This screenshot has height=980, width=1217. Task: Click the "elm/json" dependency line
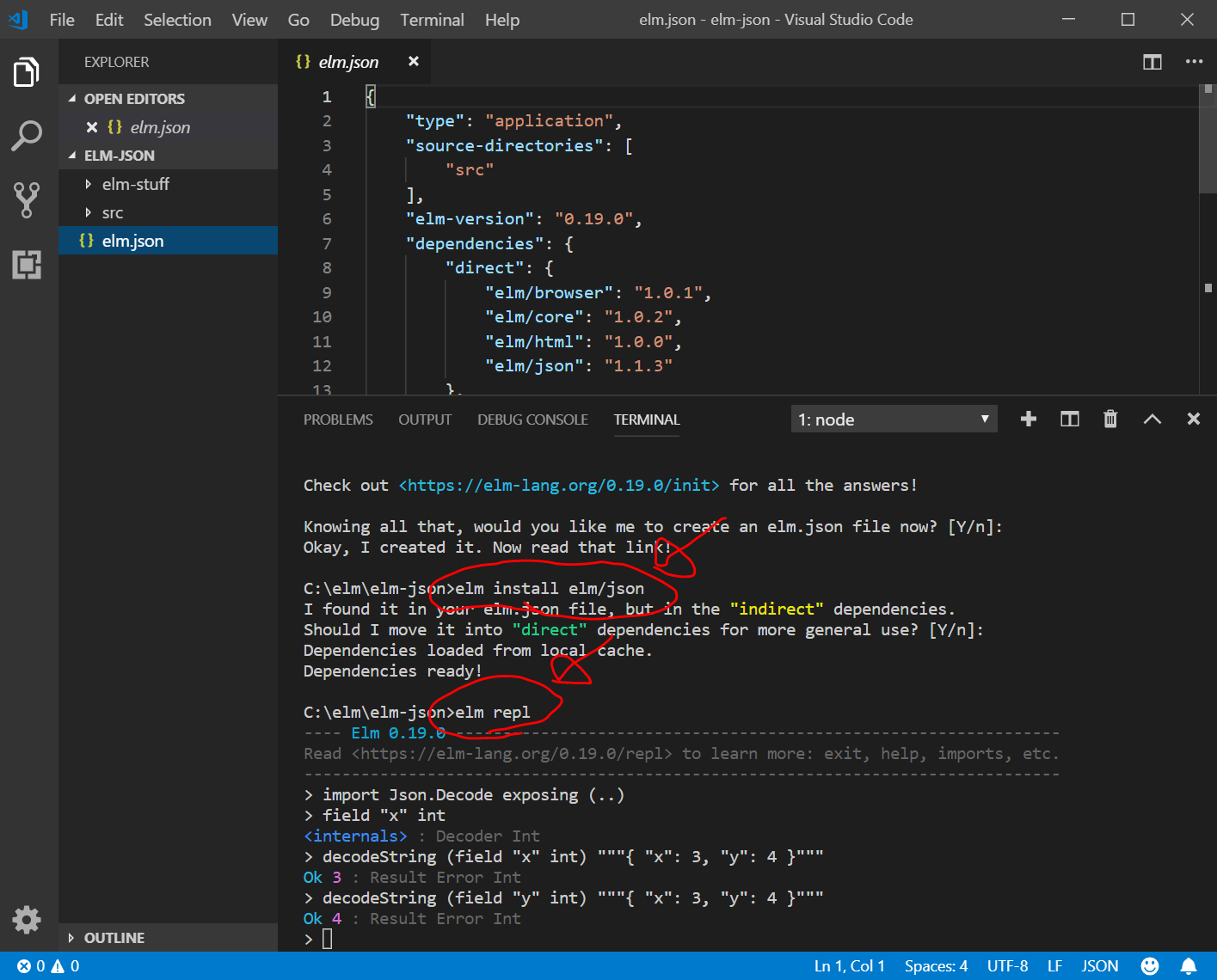pyautogui.click(x=579, y=366)
